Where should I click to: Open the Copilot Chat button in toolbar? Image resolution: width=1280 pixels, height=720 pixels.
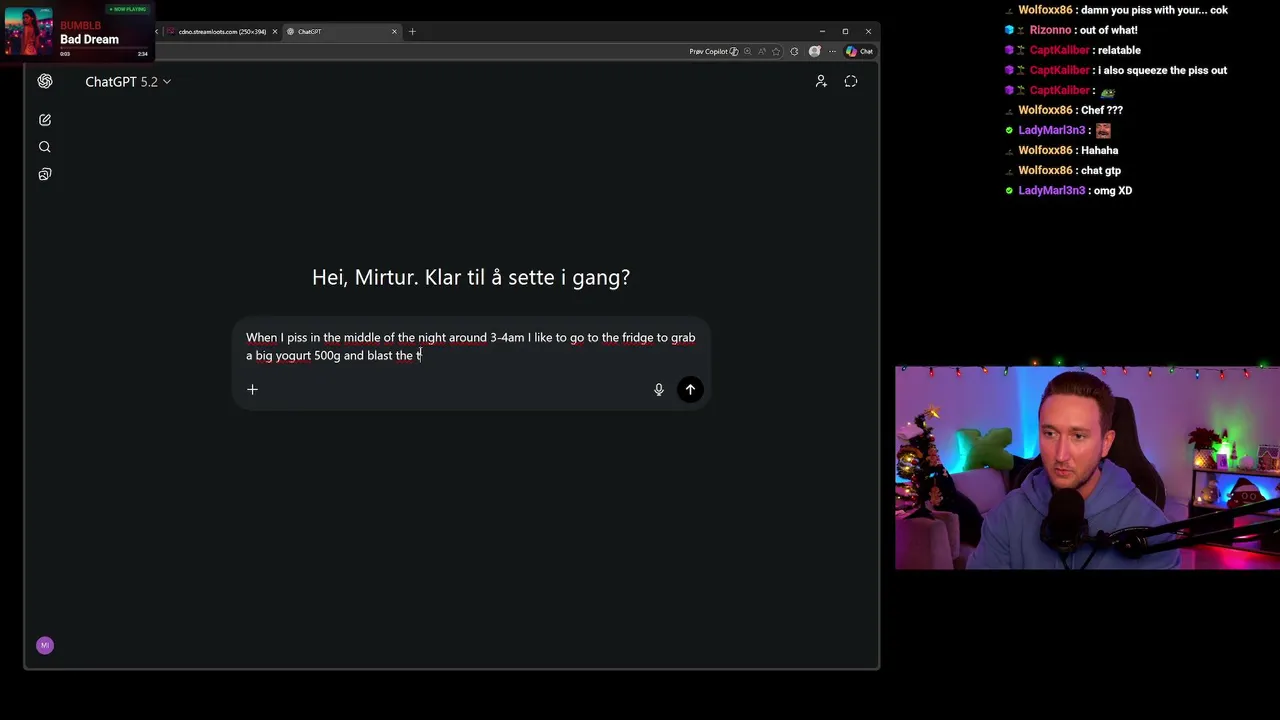[x=859, y=51]
